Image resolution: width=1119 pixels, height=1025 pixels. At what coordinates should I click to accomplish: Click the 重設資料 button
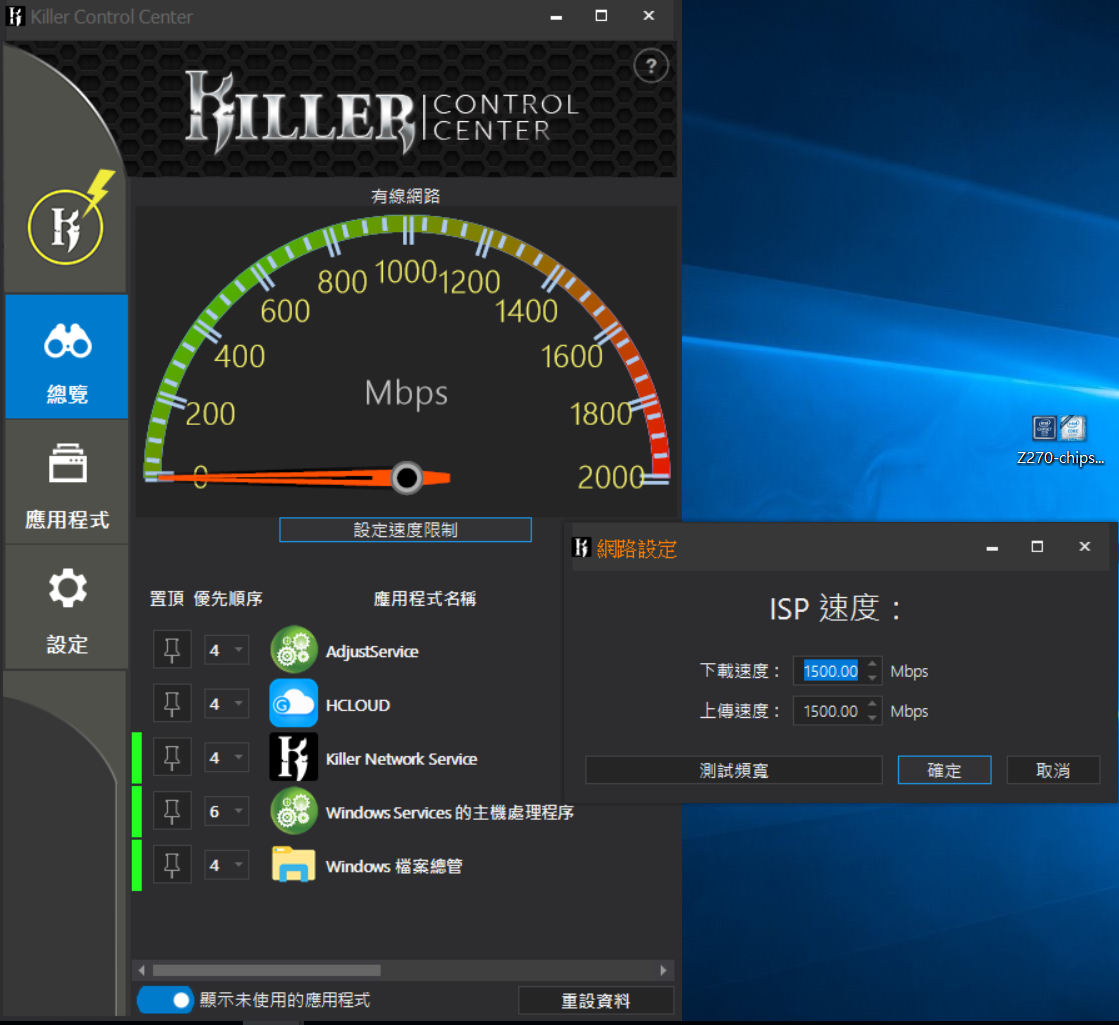(x=596, y=1001)
